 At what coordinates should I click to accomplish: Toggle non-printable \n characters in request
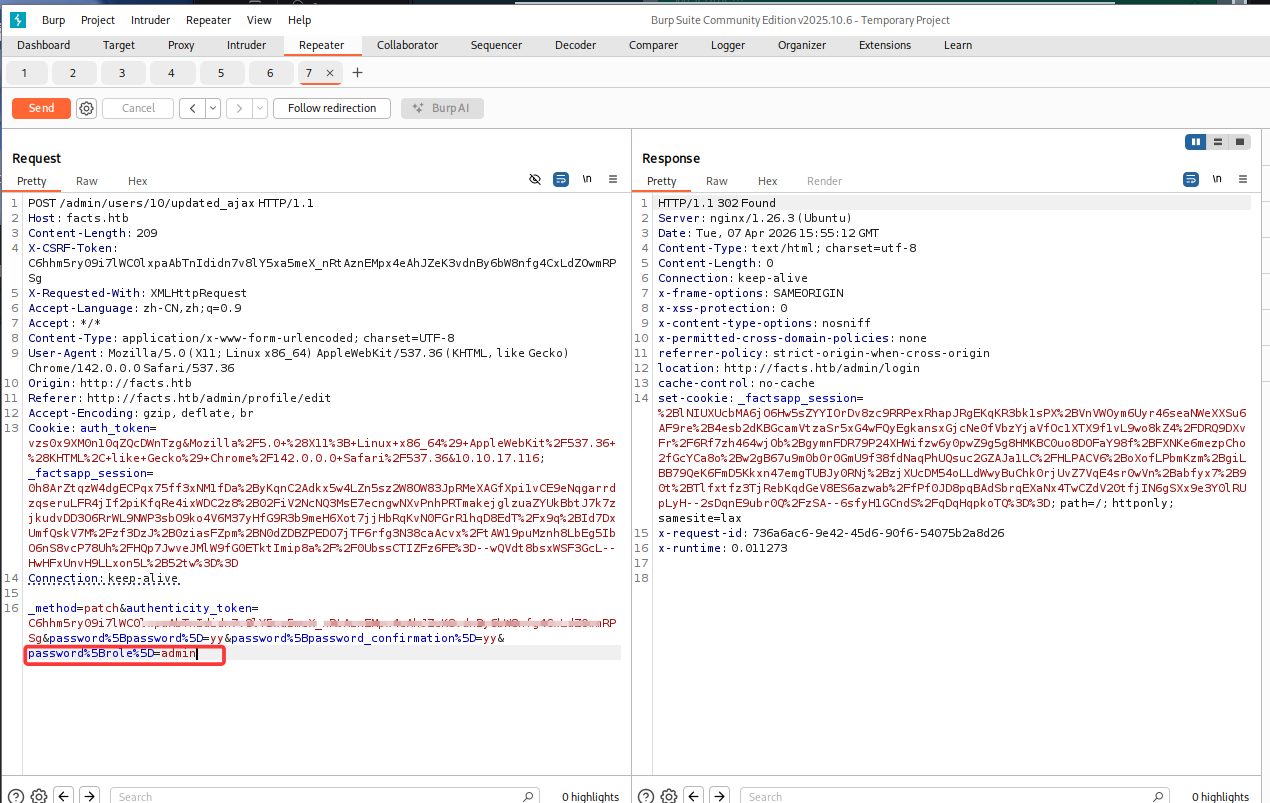587,179
